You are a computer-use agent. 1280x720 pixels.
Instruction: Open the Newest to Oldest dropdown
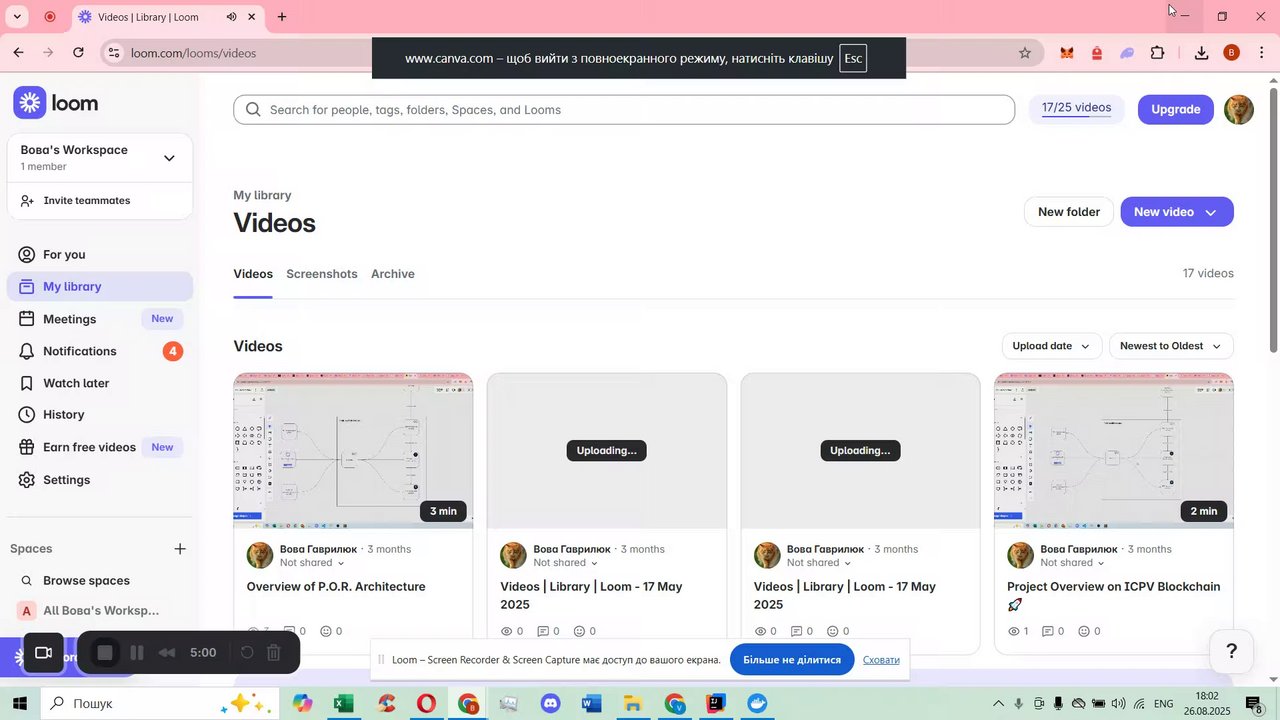point(1171,346)
